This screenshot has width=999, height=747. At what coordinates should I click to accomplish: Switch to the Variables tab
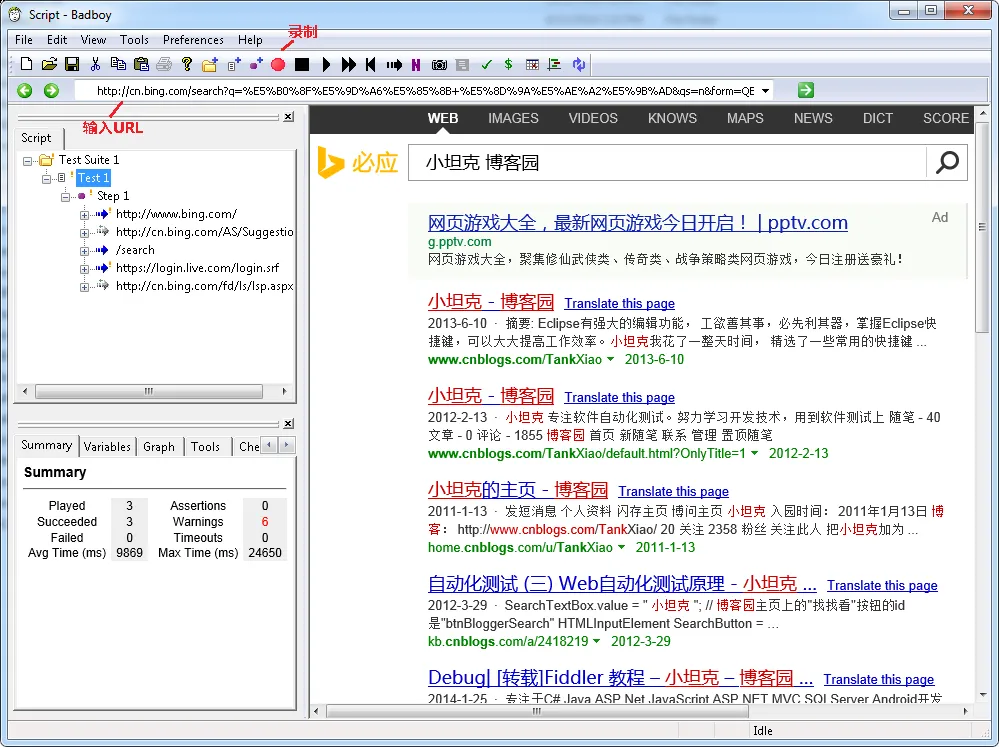pyautogui.click(x=107, y=446)
